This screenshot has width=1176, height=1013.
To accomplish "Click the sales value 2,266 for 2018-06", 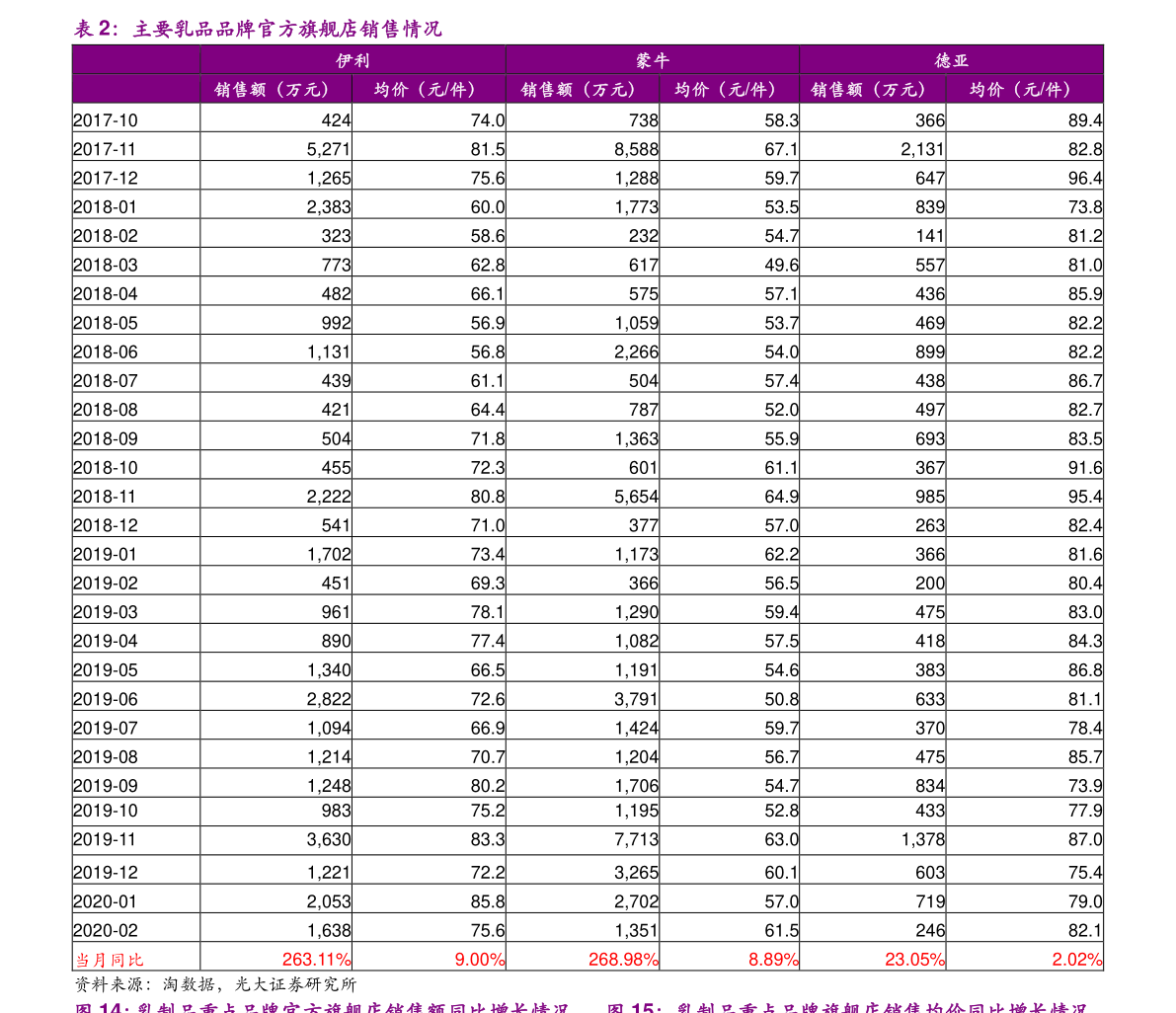I will click(x=636, y=352).
